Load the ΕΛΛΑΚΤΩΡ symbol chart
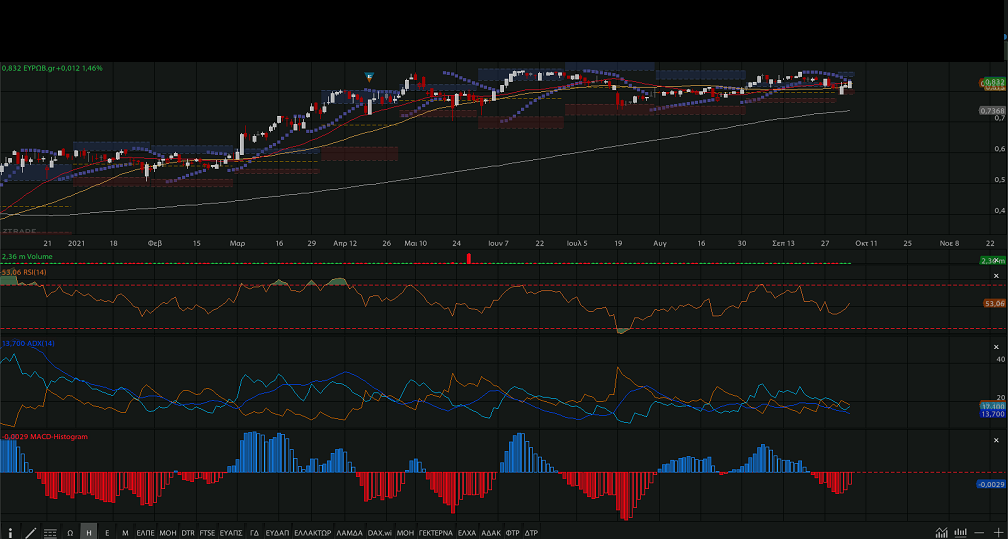This screenshot has width=1008, height=539. coord(312,533)
